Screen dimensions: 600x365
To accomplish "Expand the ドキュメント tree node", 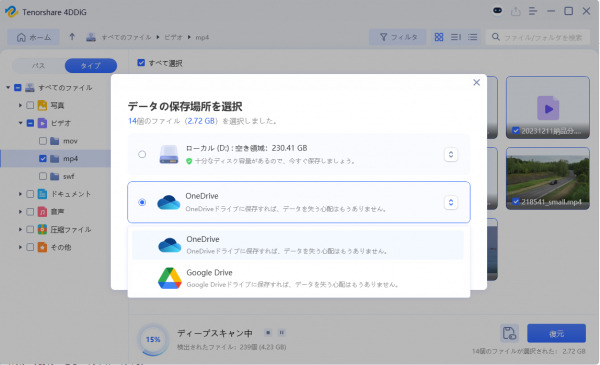I will 20,194.
